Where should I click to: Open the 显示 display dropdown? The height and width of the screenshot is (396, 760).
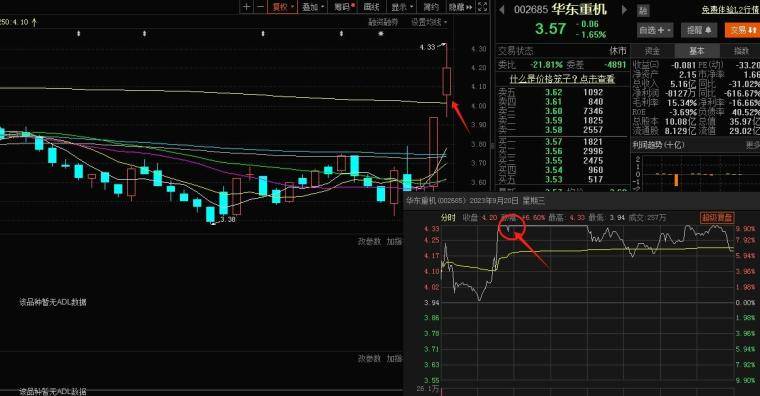pos(402,7)
